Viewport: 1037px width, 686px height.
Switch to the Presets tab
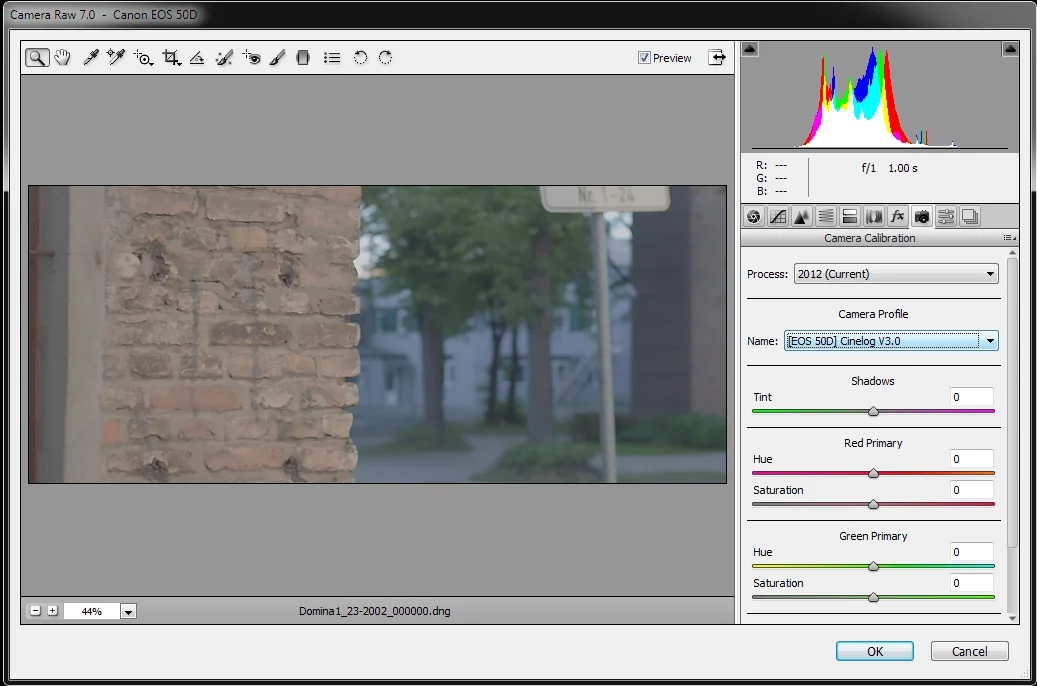coord(946,216)
